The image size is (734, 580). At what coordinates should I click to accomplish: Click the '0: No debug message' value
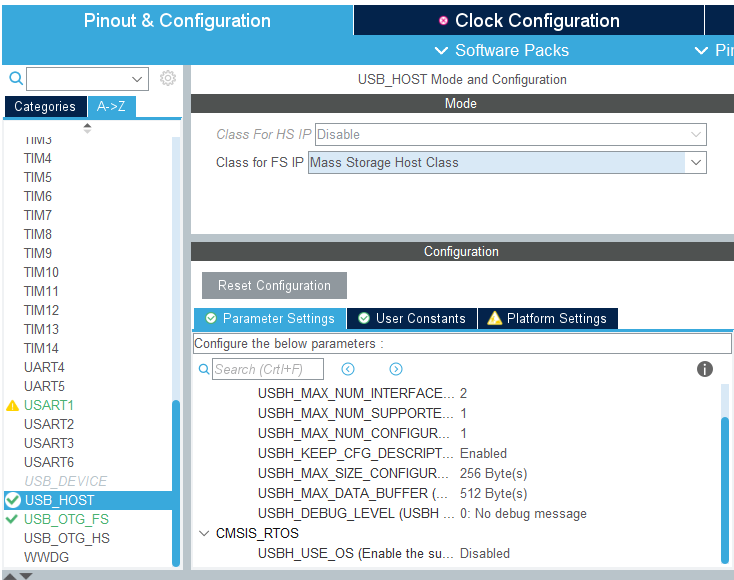click(x=523, y=514)
